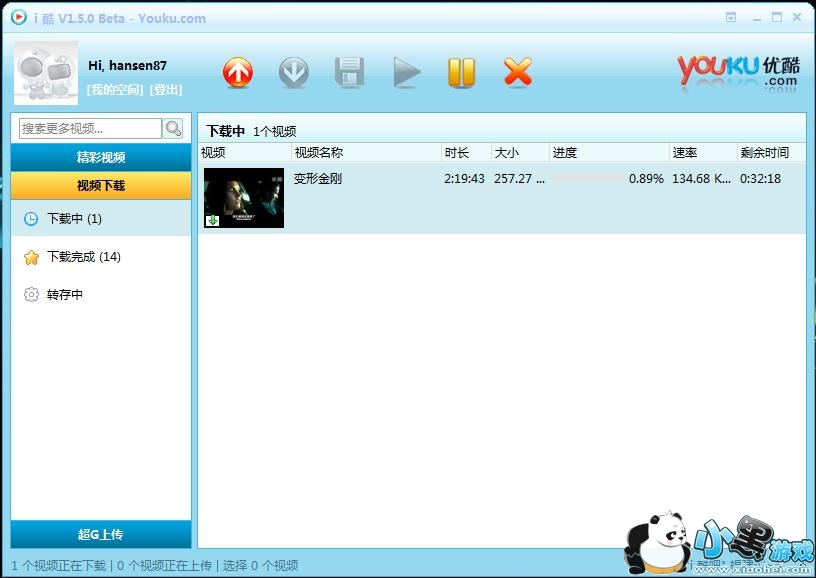Open the title bar dropdown menu button
The width and height of the screenshot is (816, 578).
coord(731,18)
